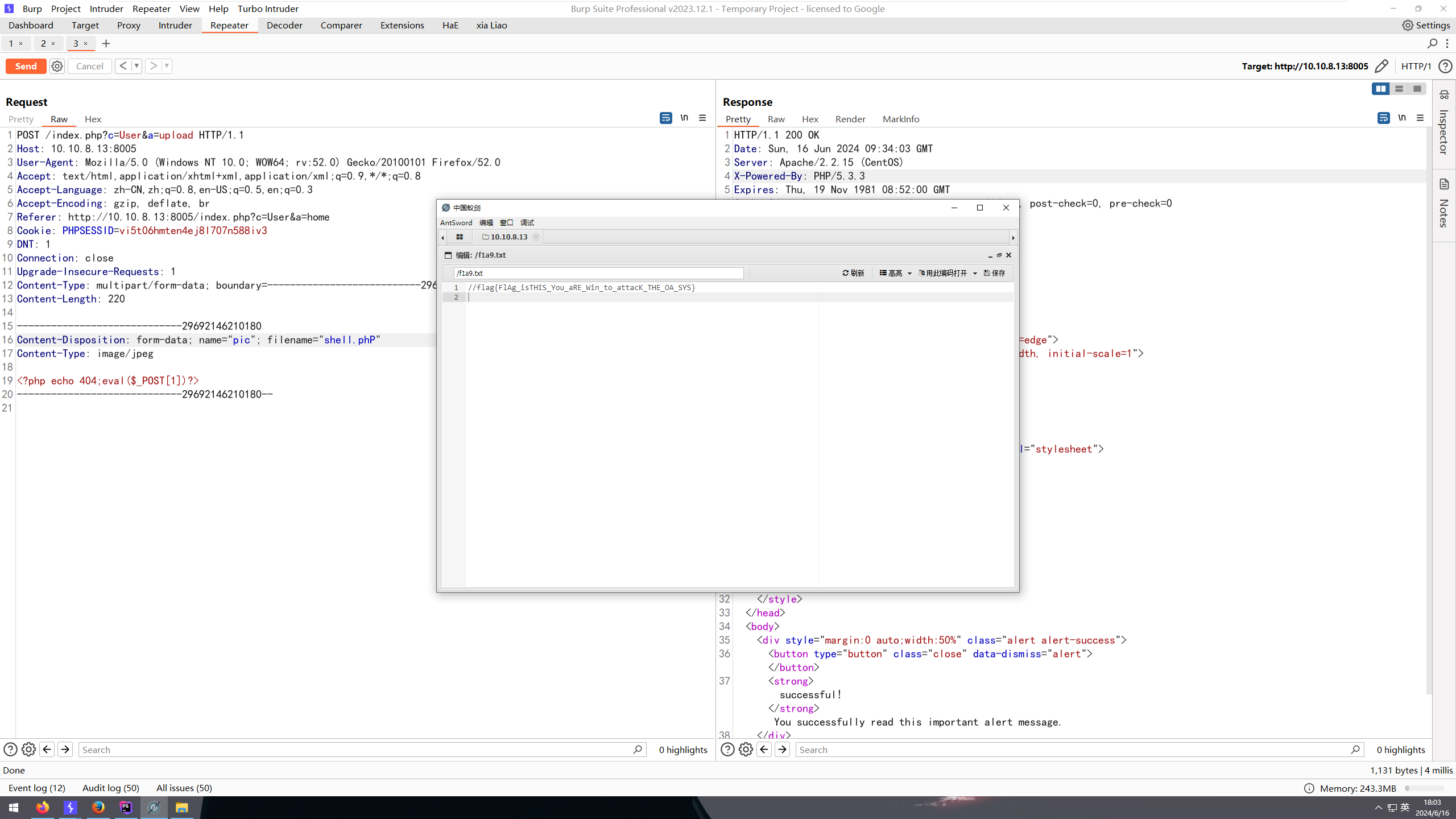
Task: Toggle response word-wrap icon
Action: point(1384,118)
